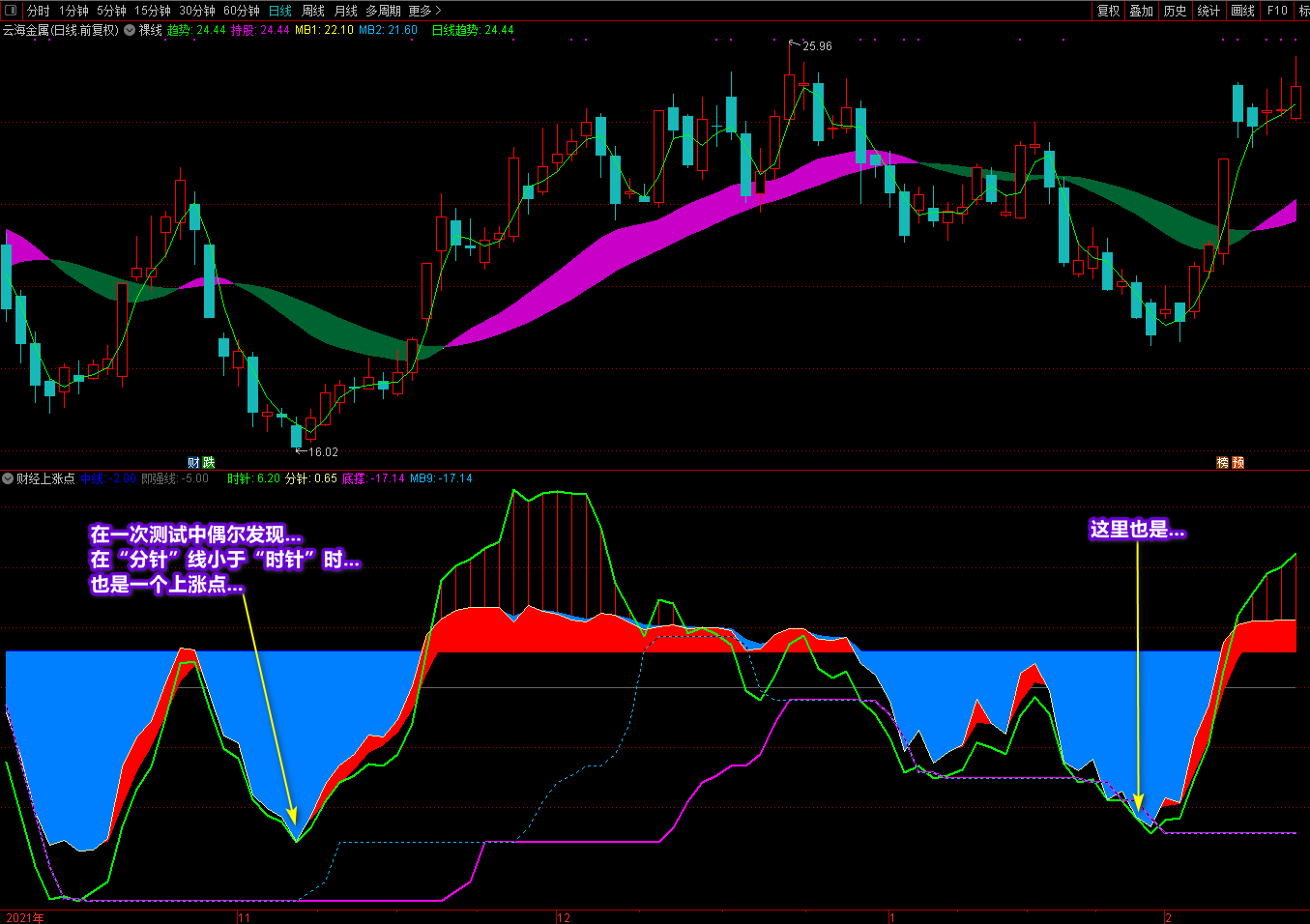Open the 统计 statistics button

1208,11
